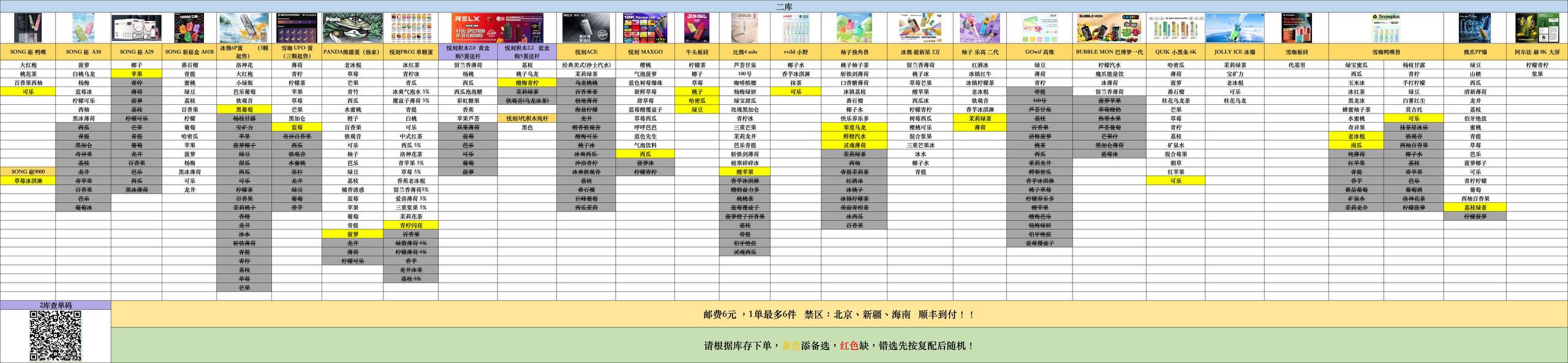Viewport: 1568px width, 363px height.
Task: Select the 比熊4 solo header cell
Action: click(745, 52)
